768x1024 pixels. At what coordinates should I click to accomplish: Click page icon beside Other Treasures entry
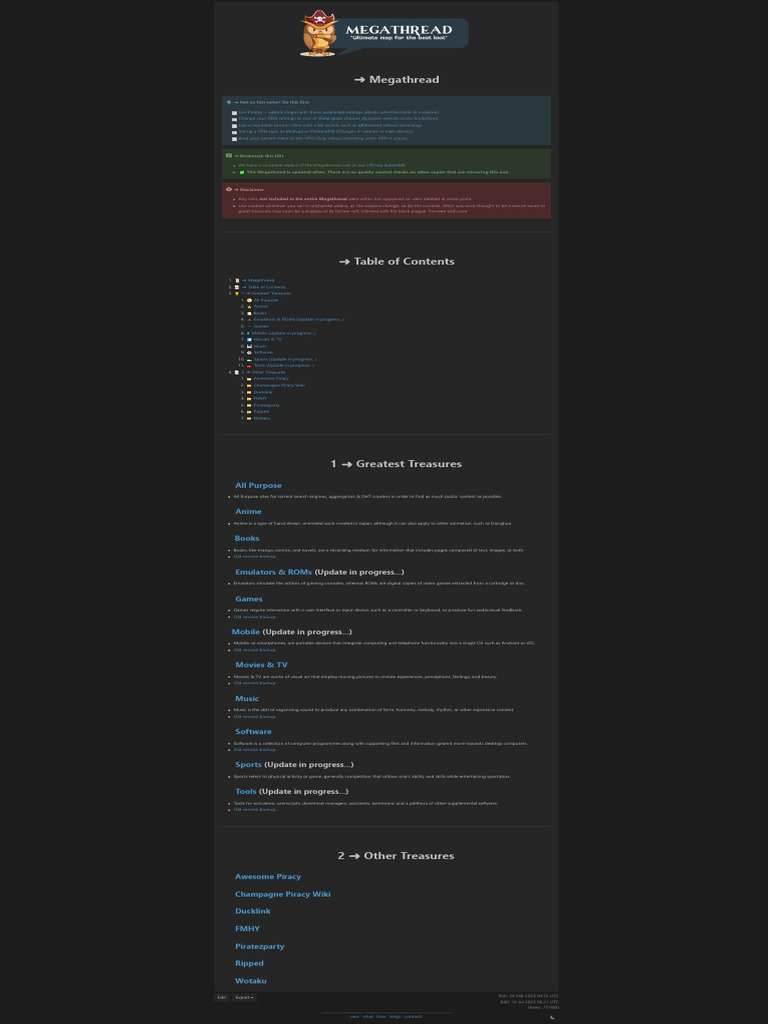(x=237, y=372)
